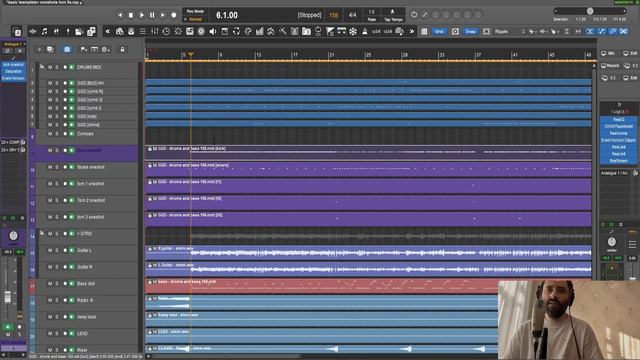This screenshot has height=360, width=640.
Task: Toggle the chain link icon near Ripple toolbar
Action: (x=613, y=31)
